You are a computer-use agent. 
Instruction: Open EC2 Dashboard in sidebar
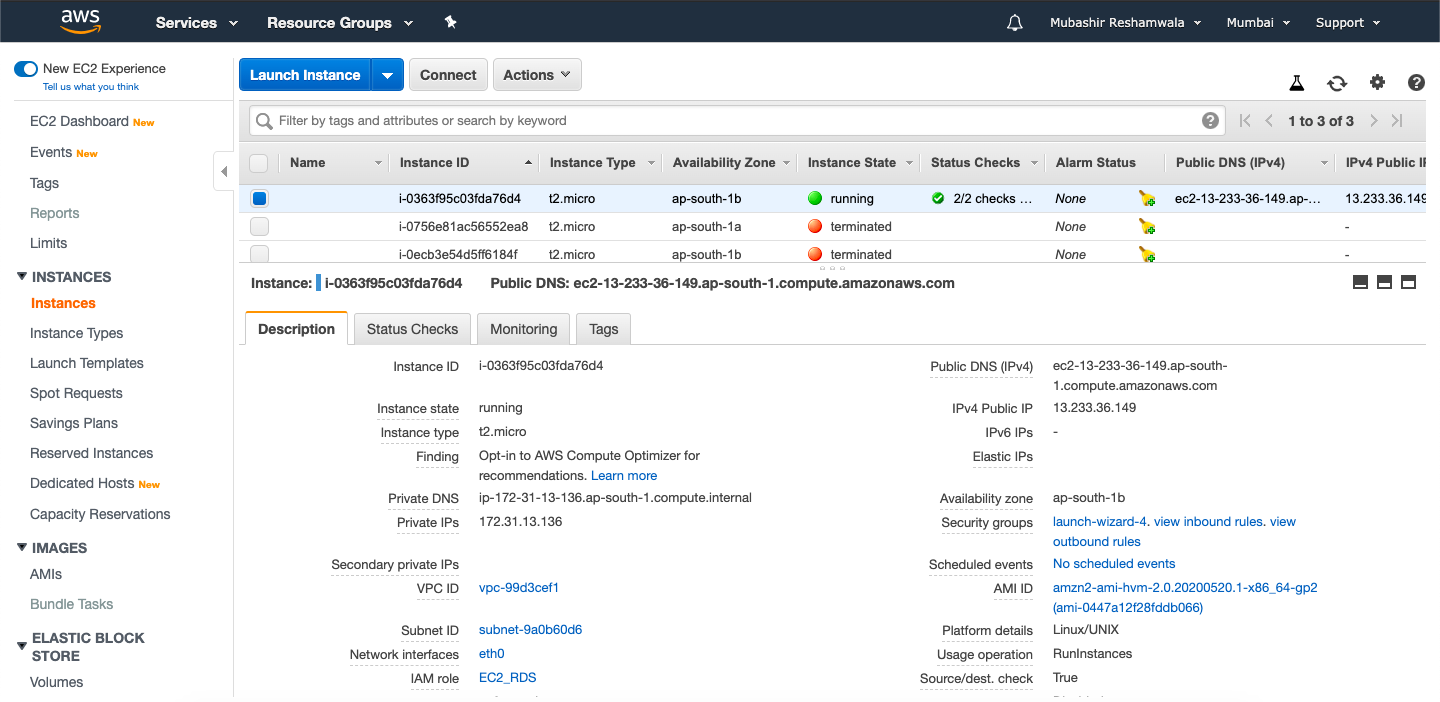[79, 121]
